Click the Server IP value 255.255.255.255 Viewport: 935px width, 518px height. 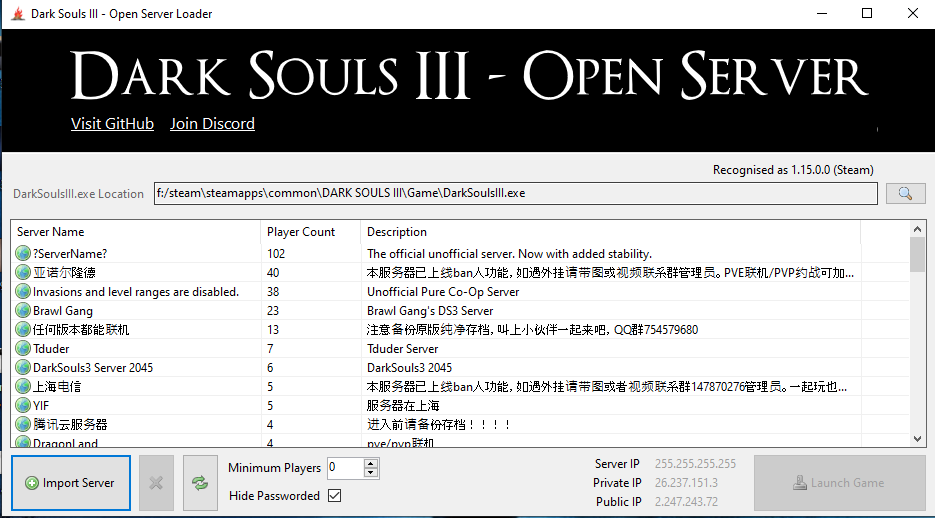click(x=695, y=464)
